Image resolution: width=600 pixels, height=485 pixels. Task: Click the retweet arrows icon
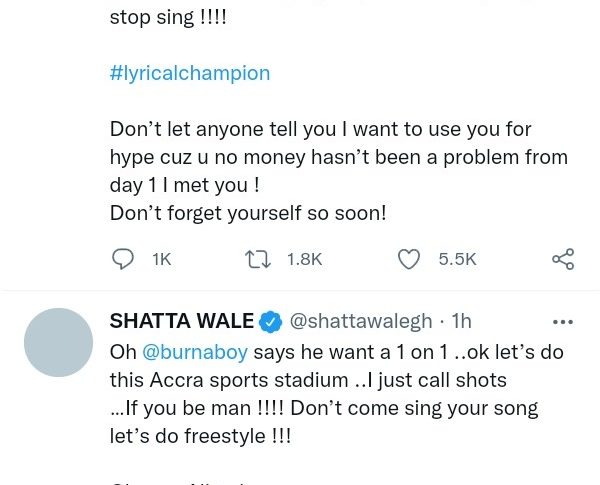coord(258,259)
